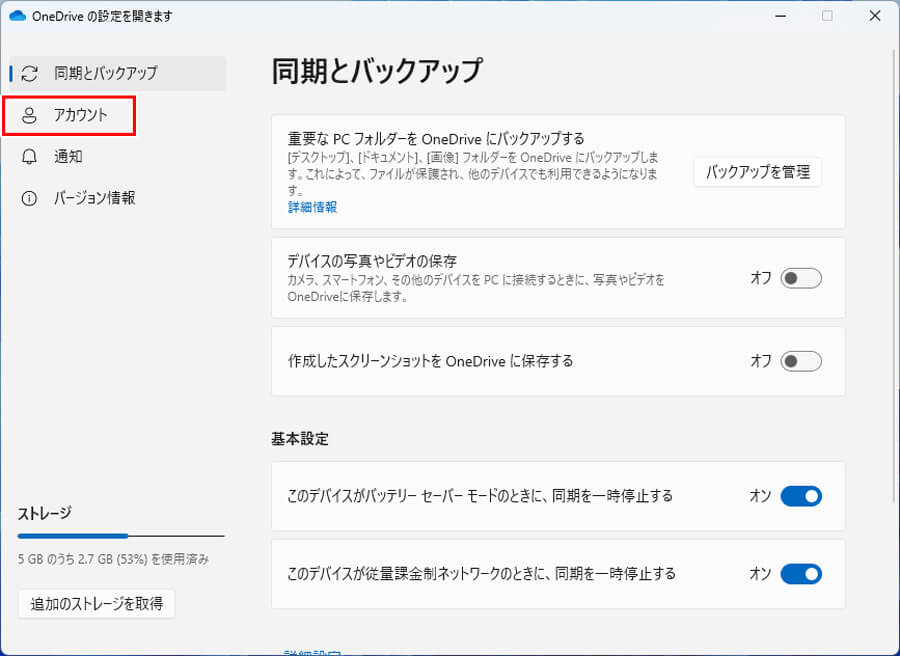This screenshot has width=900, height=656.
Task: Minimize the OneDrive settings window
Action: (x=780, y=16)
